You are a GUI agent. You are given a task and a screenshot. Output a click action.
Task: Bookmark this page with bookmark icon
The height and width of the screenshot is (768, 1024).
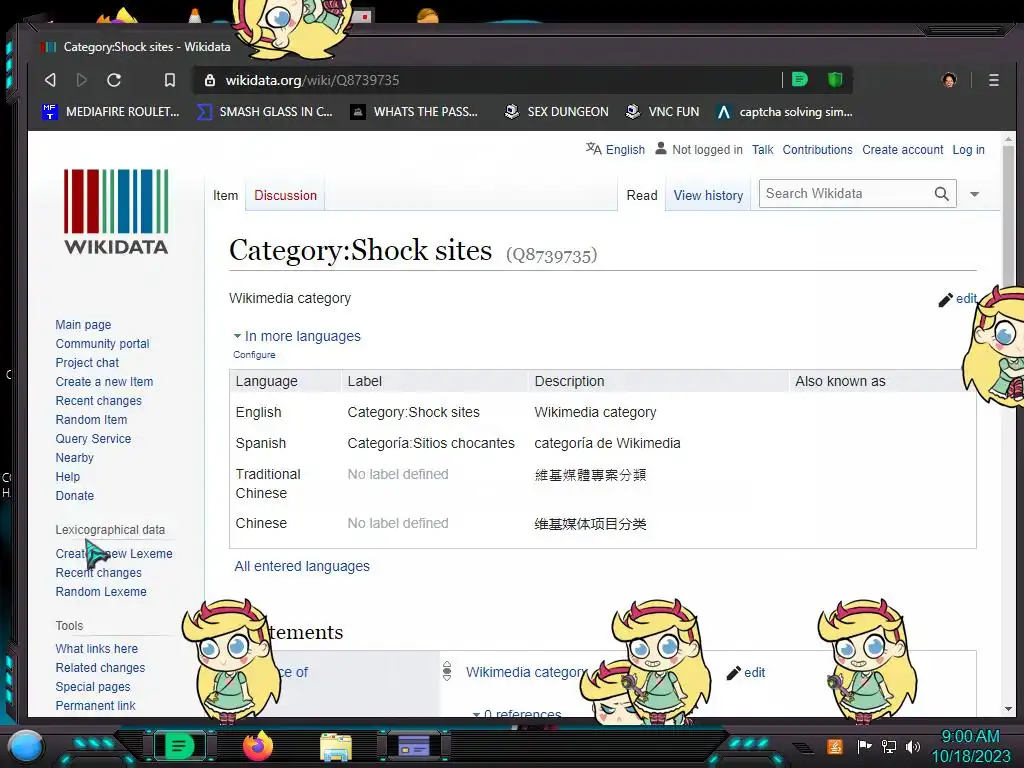point(170,80)
